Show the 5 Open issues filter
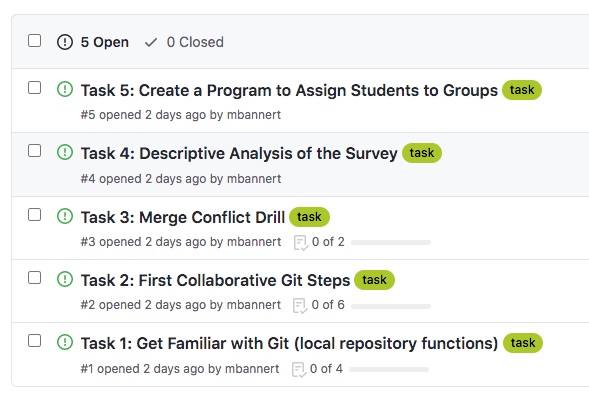Image resolution: width=589 pixels, height=418 pixels. [x=93, y=42]
